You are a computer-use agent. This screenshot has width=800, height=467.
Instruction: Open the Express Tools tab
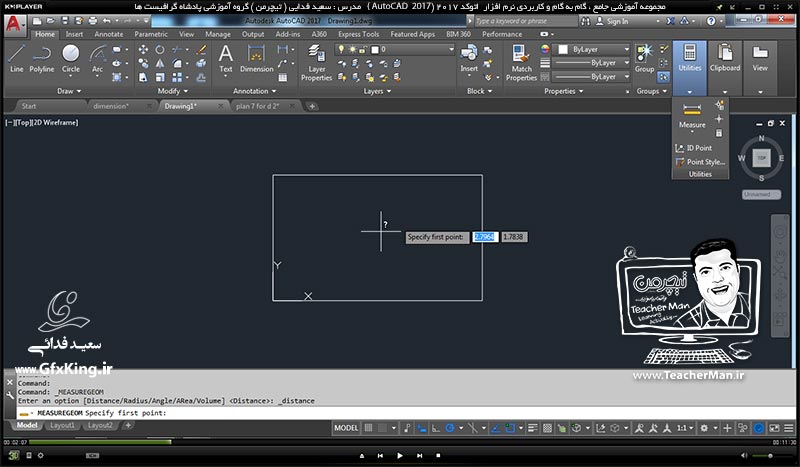[x=358, y=34]
